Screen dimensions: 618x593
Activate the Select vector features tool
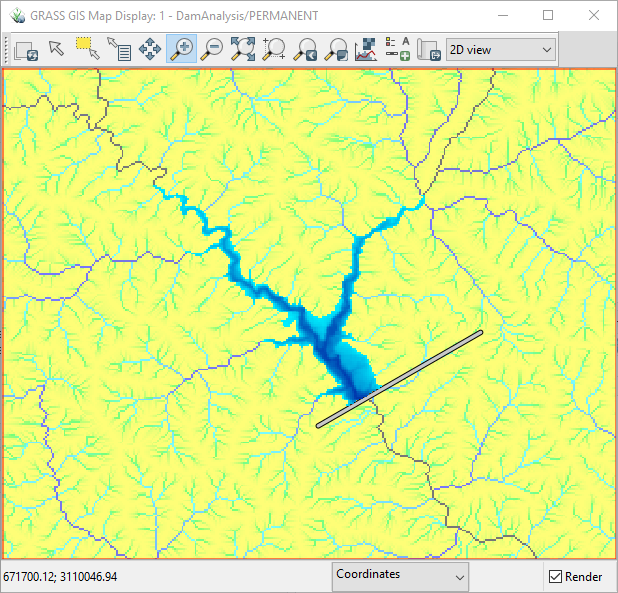click(86, 48)
